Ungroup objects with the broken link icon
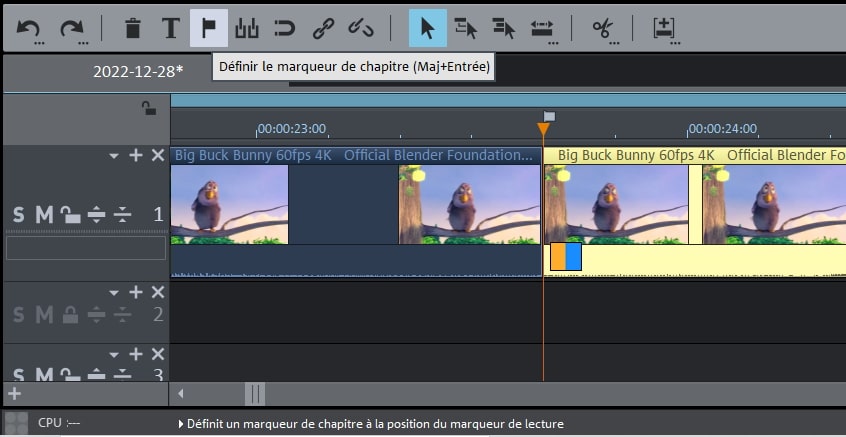Image resolution: width=846 pixels, height=437 pixels. pos(361,28)
